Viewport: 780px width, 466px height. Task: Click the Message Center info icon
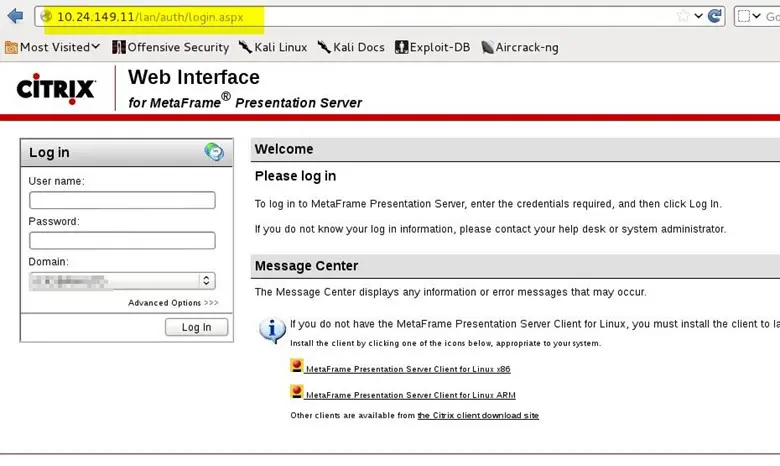click(x=272, y=330)
